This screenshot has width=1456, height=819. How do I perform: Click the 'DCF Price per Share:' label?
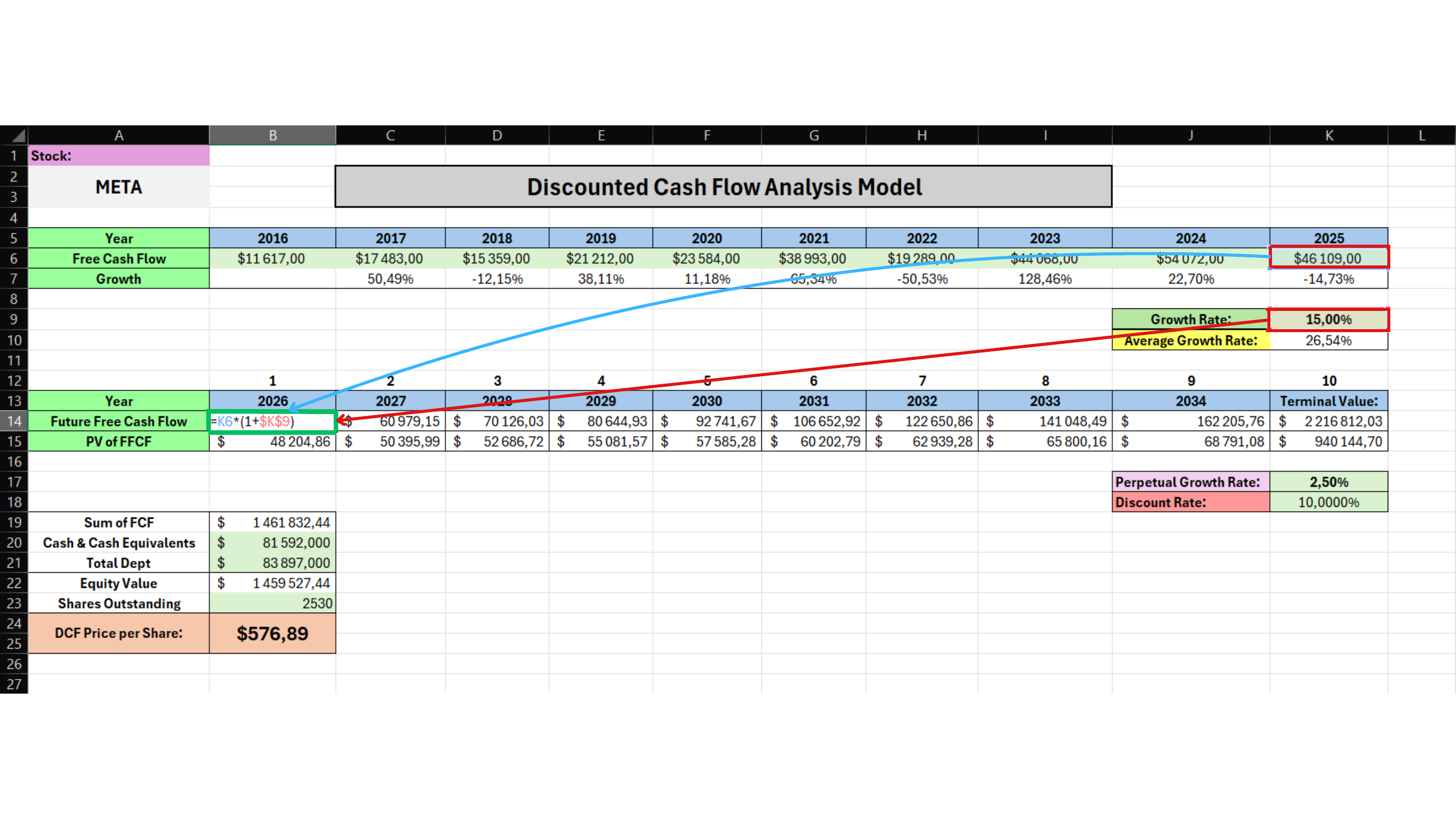click(119, 633)
